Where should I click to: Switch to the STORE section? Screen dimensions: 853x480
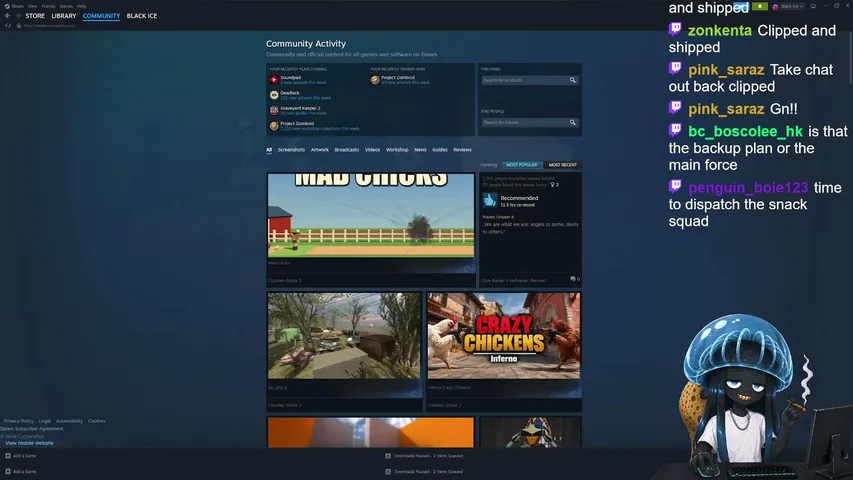click(35, 16)
